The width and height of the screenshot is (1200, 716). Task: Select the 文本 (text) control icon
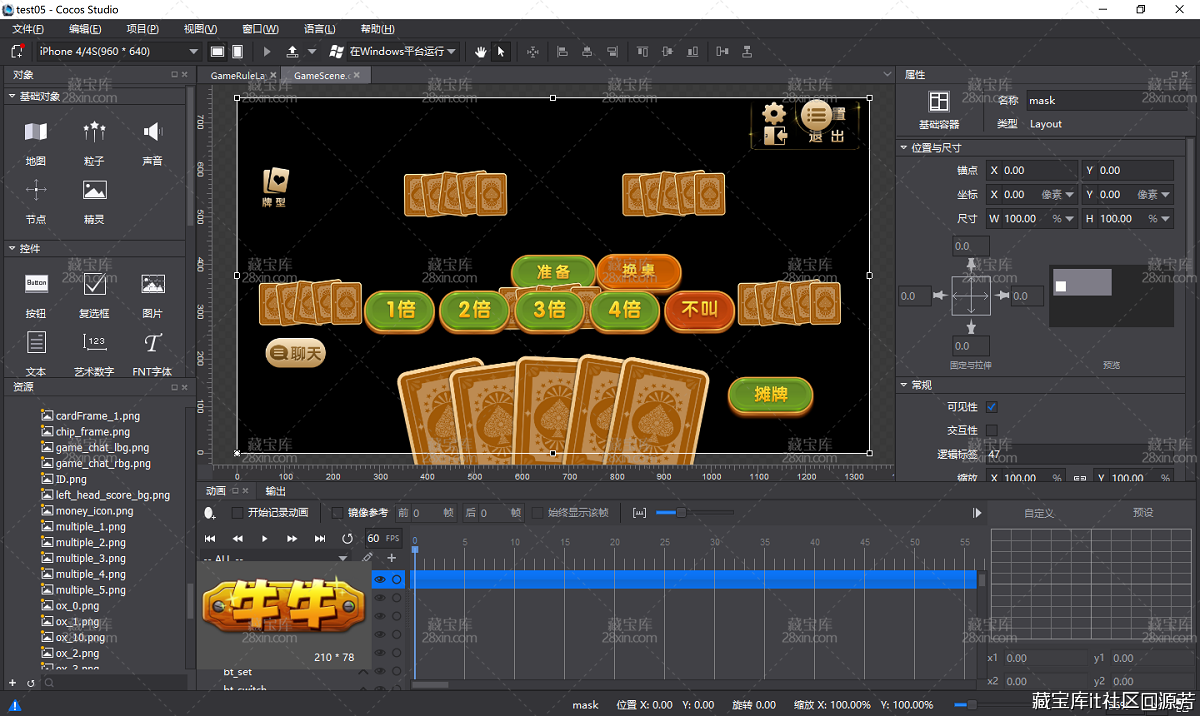tap(36, 343)
